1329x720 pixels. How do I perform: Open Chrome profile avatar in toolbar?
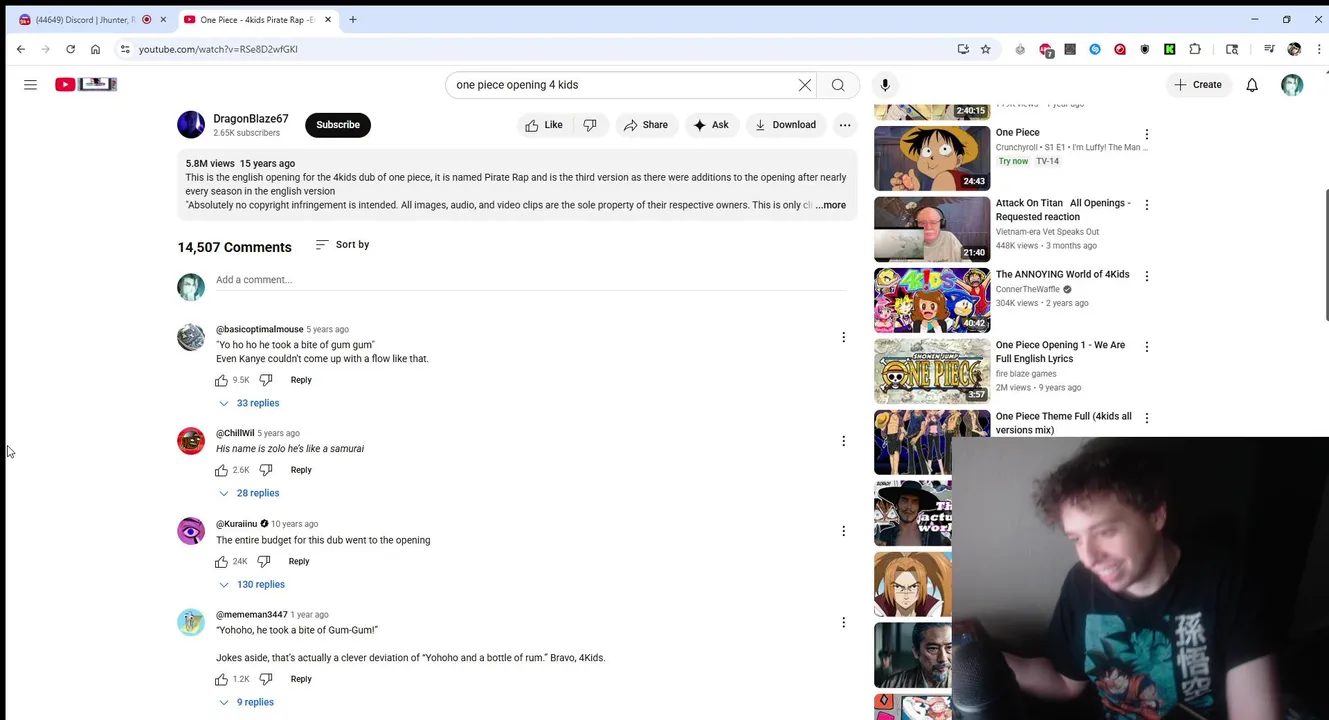pyautogui.click(x=1294, y=49)
